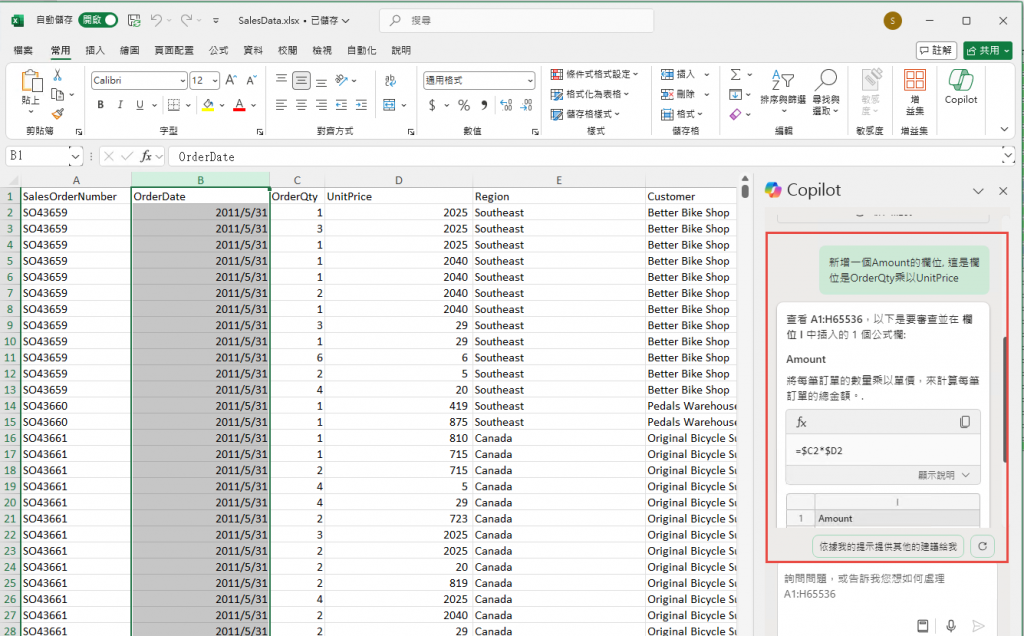Screen dimensions: 1024x636
Task: Switch to the Formulas tab
Action: click(x=218, y=50)
